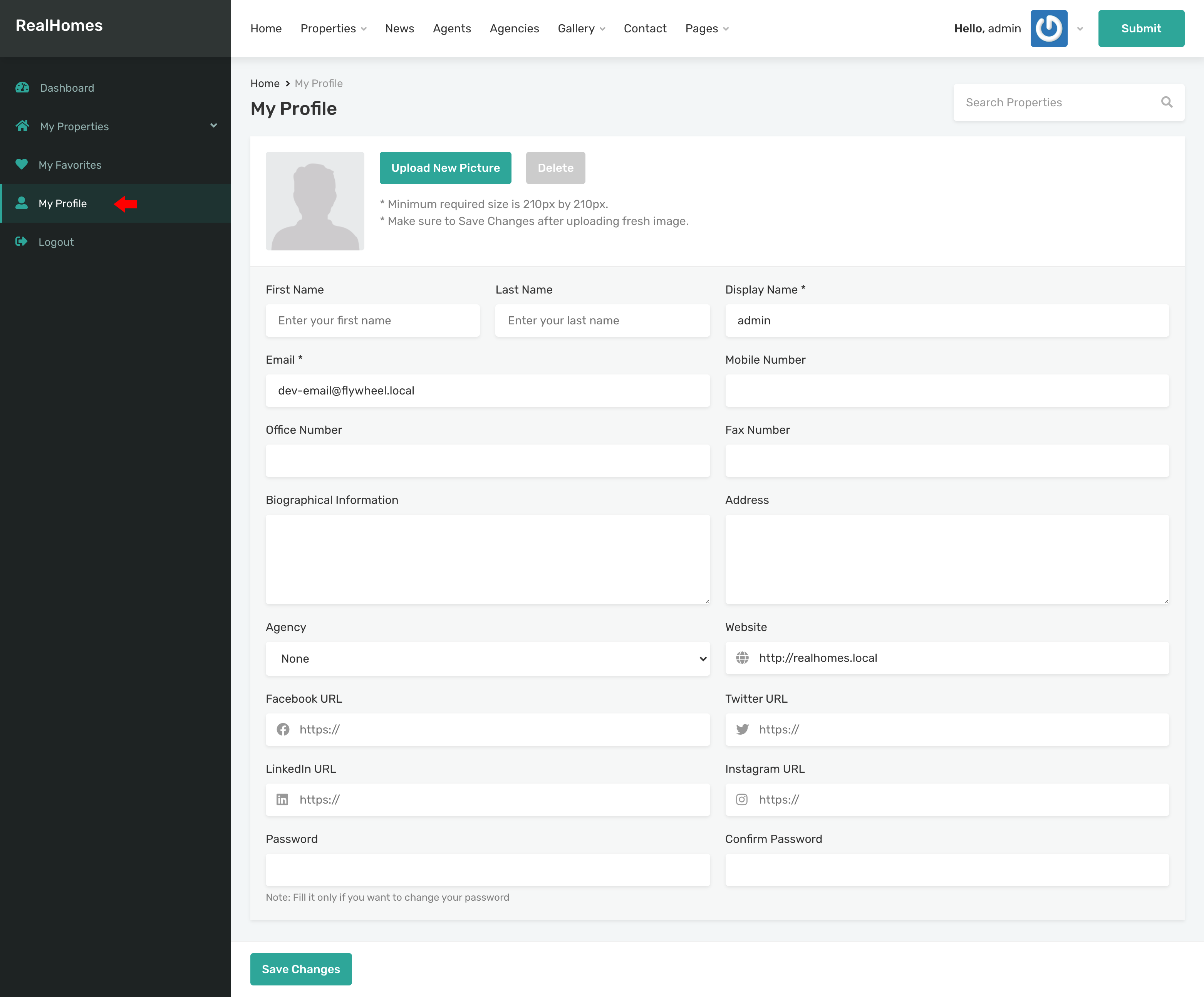Click the LinkedIn URL input

[488, 799]
